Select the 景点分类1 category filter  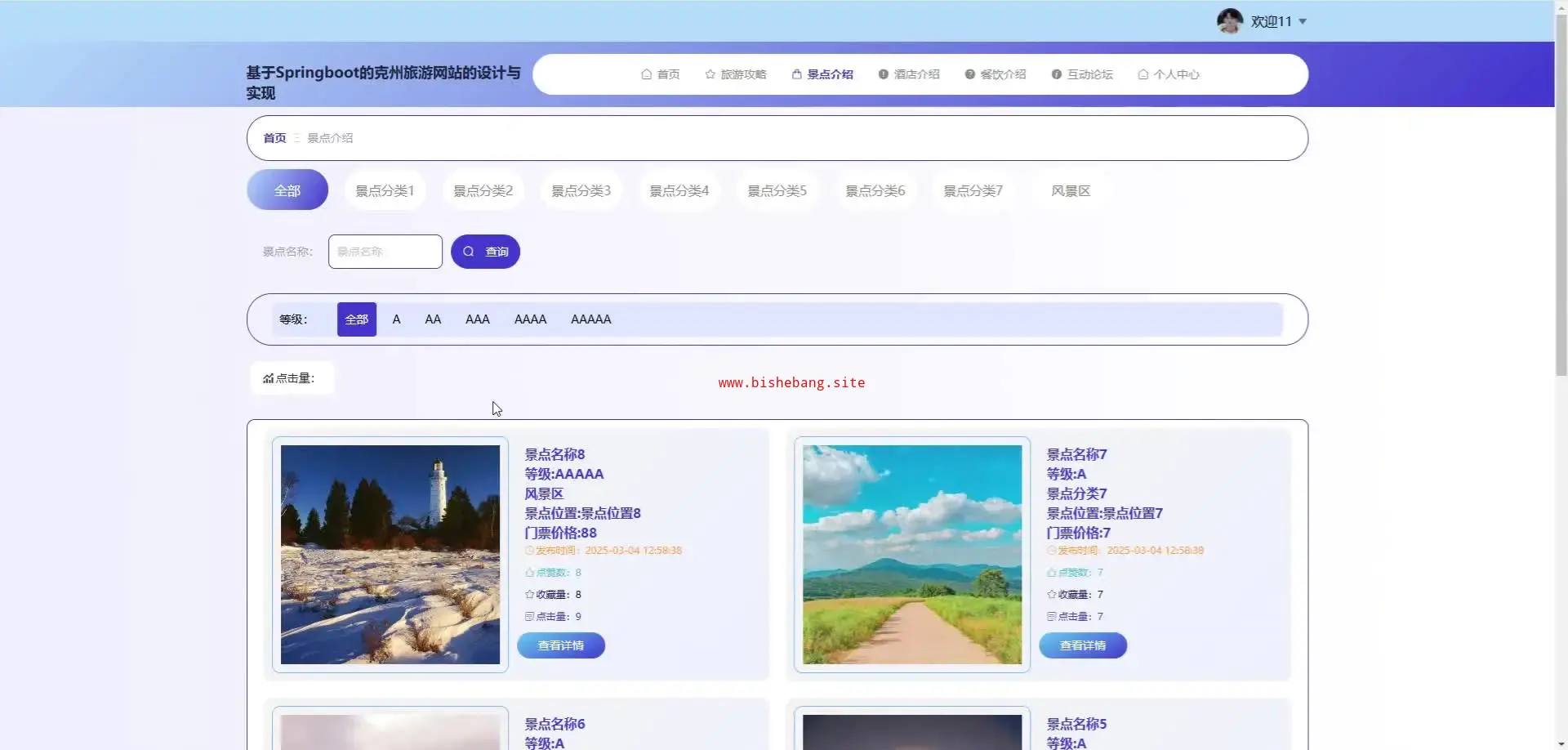385,190
